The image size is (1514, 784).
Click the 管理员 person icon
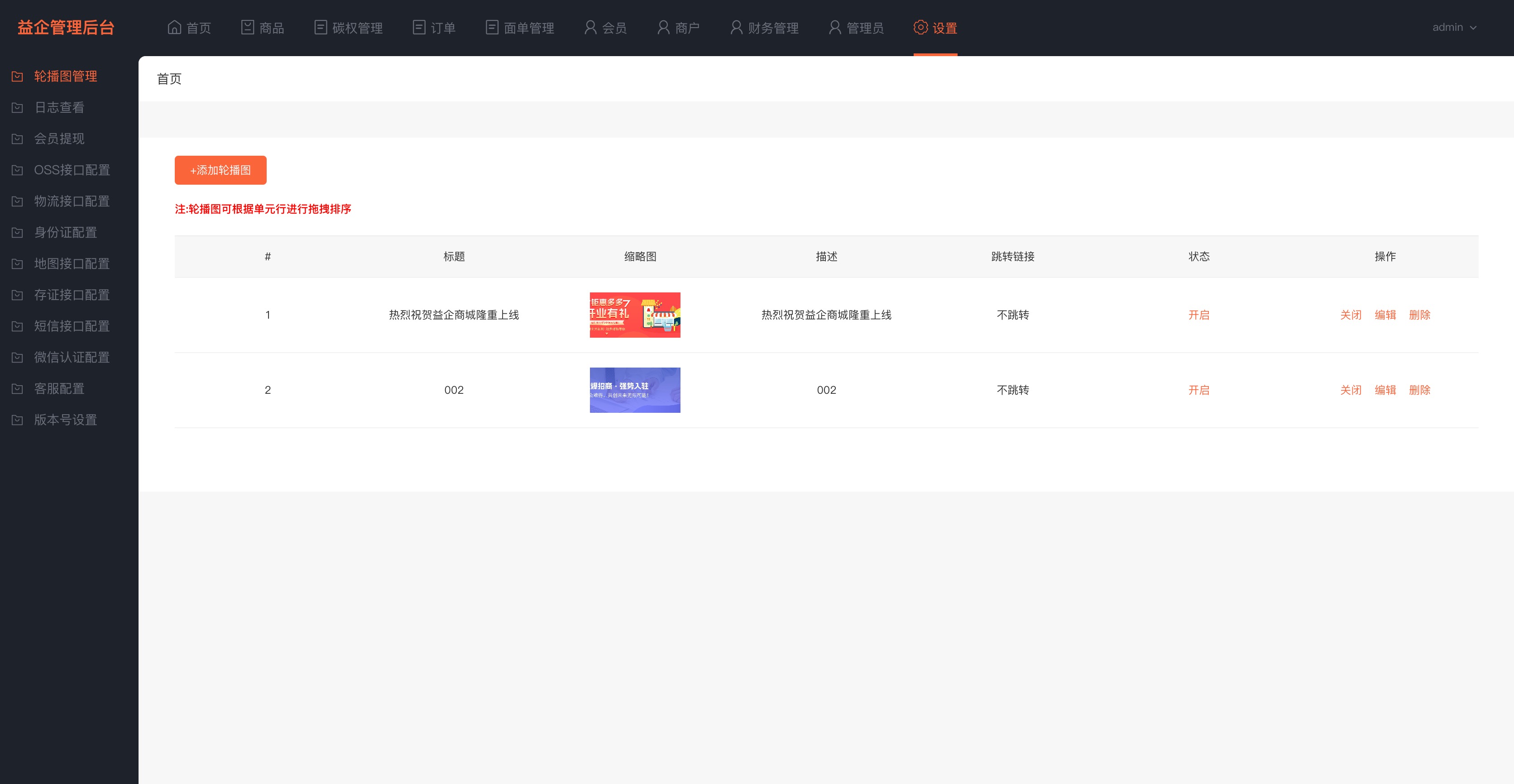tap(834, 28)
